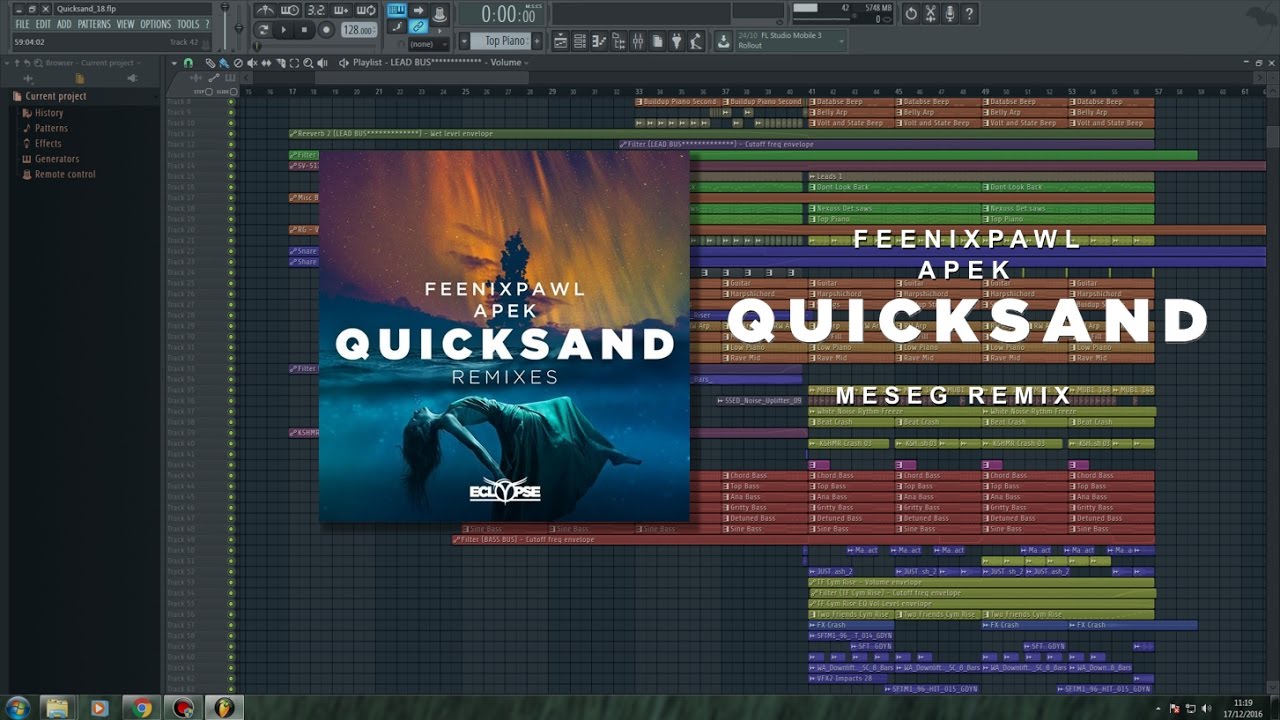
Task: Open the EDIT menu
Action: (x=43, y=24)
